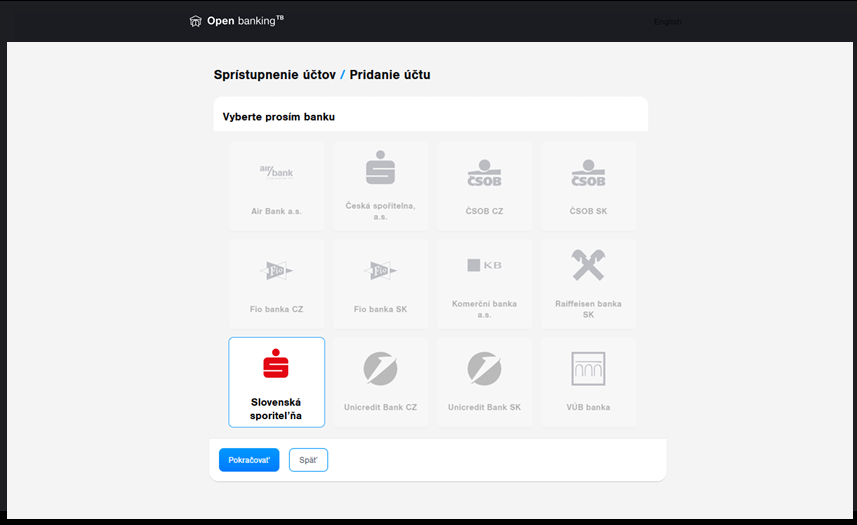Click the Unicredit Bank CZ label

[x=380, y=407]
